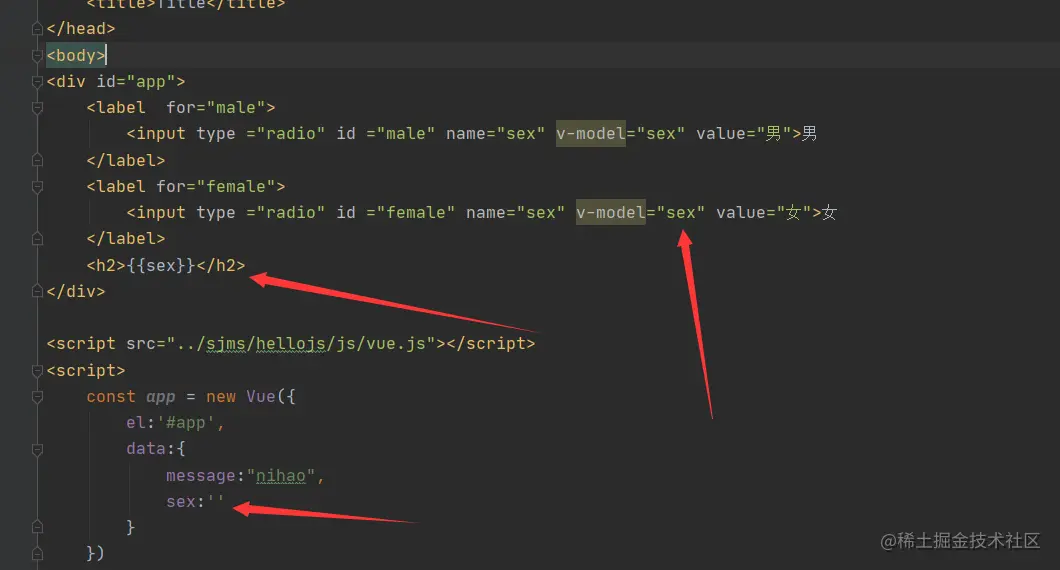The height and width of the screenshot is (570, 1060).
Task: Click the fold-end marker beside </div>
Action: point(38,291)
